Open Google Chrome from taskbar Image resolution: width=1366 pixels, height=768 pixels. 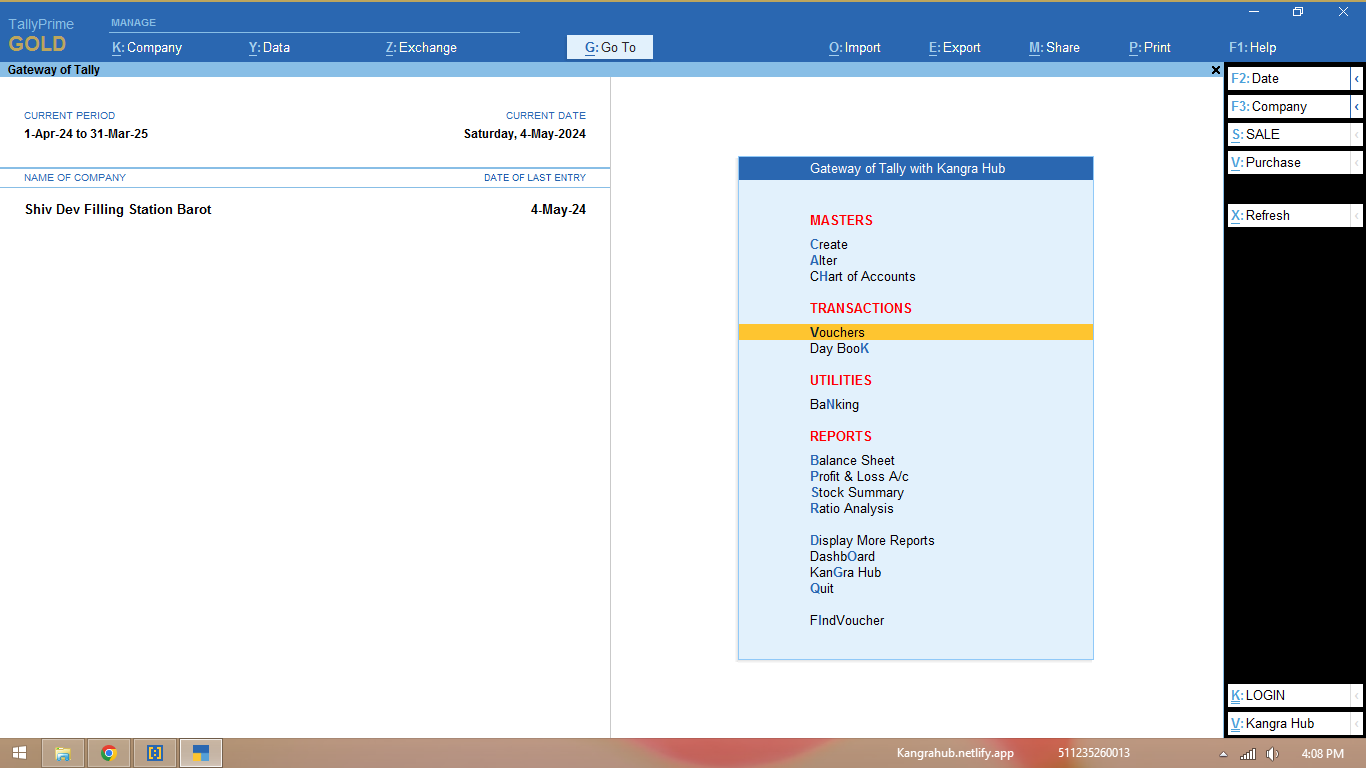point(108,753)
